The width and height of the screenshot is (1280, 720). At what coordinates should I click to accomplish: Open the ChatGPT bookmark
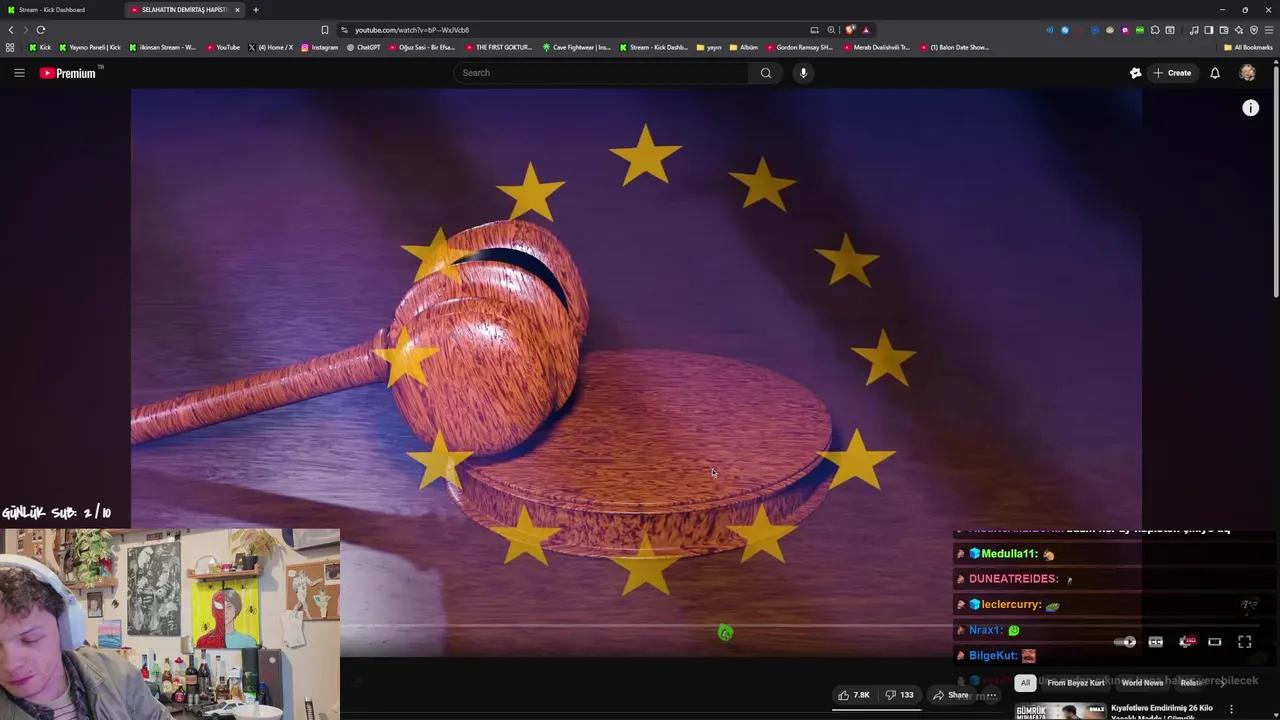[x=363, y=47]
